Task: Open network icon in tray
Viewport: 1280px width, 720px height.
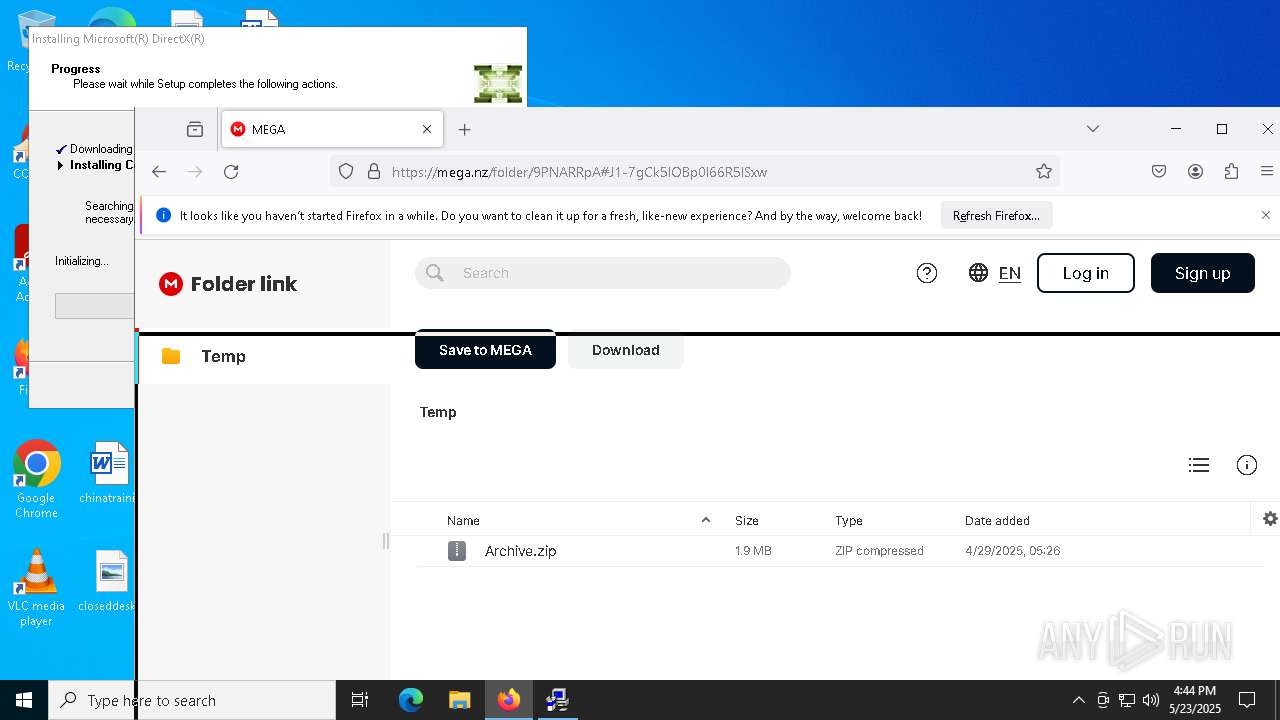Action: 1127,700
